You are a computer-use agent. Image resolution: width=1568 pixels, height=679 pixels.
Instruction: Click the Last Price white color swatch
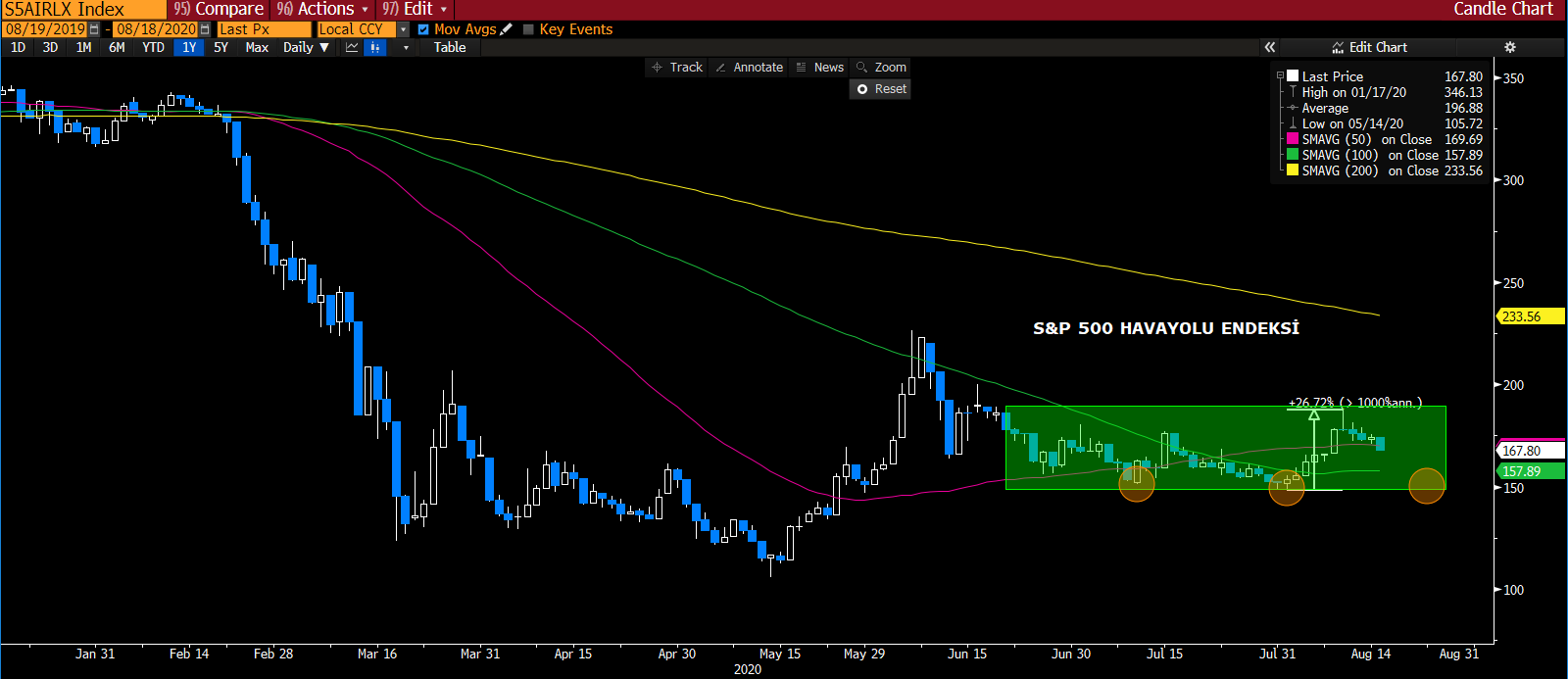1293,75
